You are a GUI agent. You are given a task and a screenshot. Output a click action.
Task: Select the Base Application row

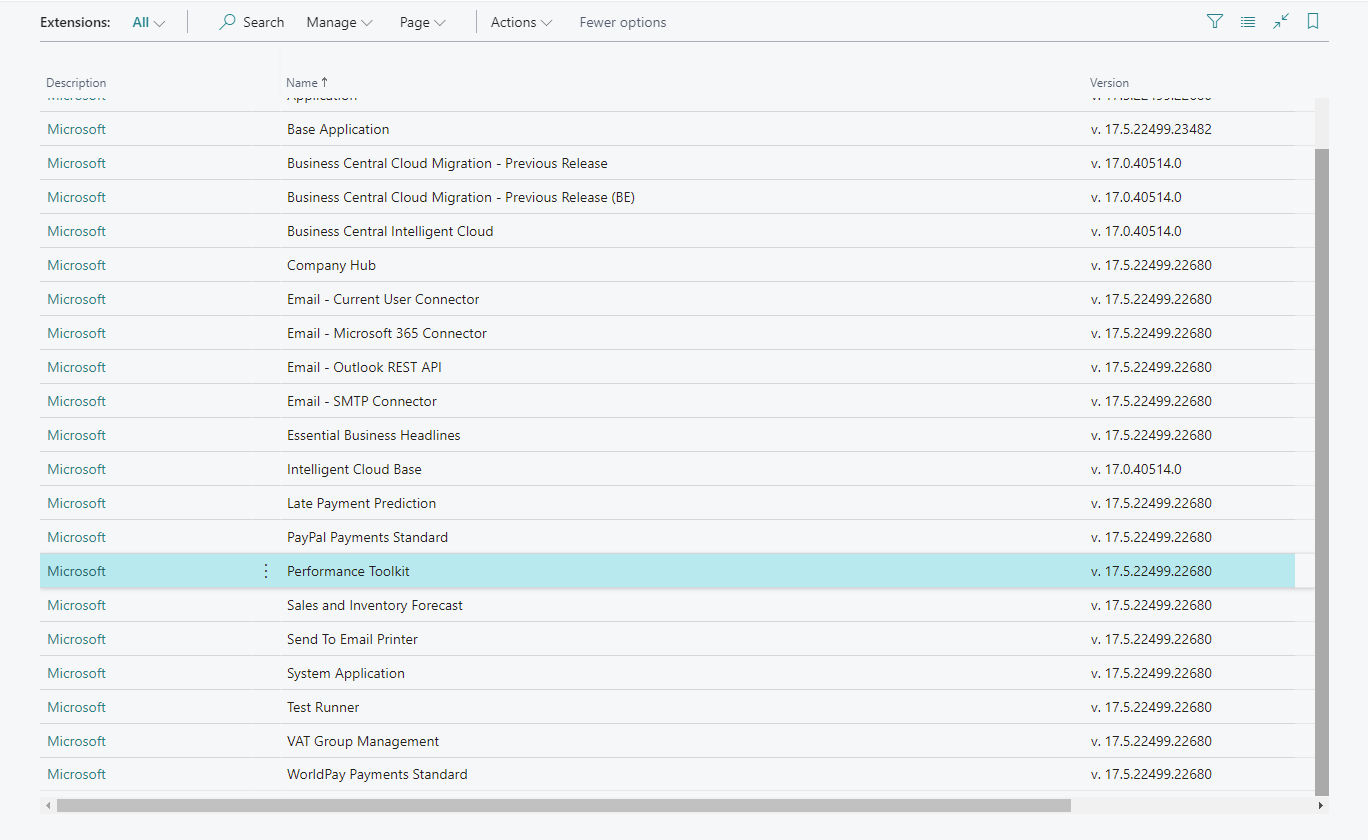coord(667,129)
